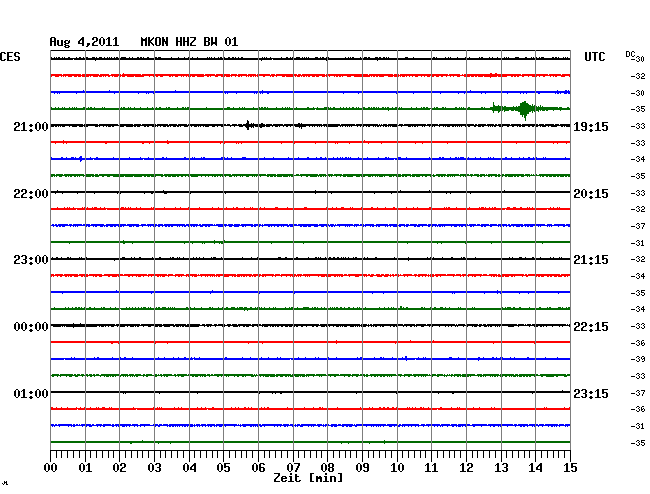Click minute label 01 on x-axis
This screenshot has width=650, height=494.
tap(85, 467)
